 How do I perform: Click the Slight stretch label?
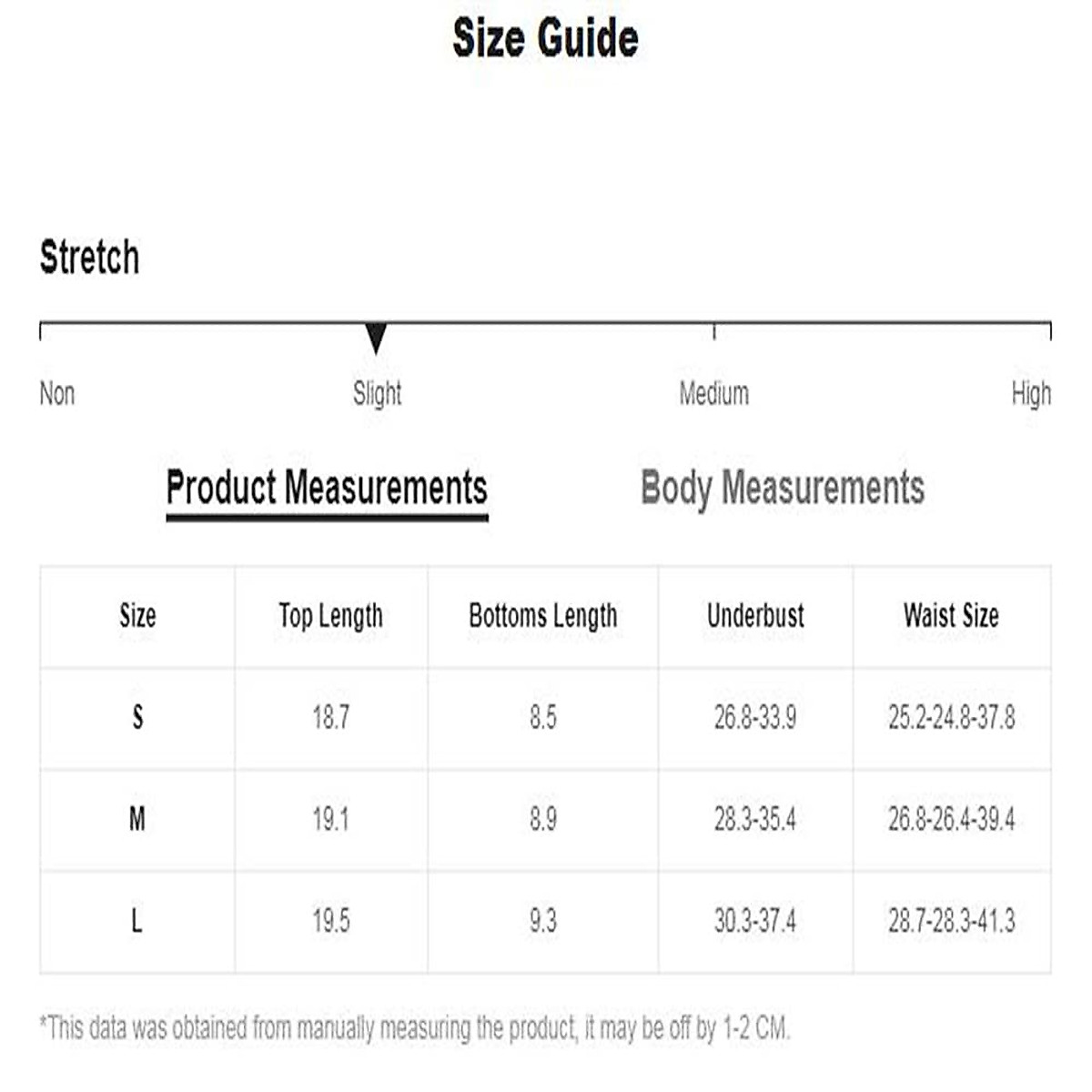pyautogui.click(x=377, y=394)
